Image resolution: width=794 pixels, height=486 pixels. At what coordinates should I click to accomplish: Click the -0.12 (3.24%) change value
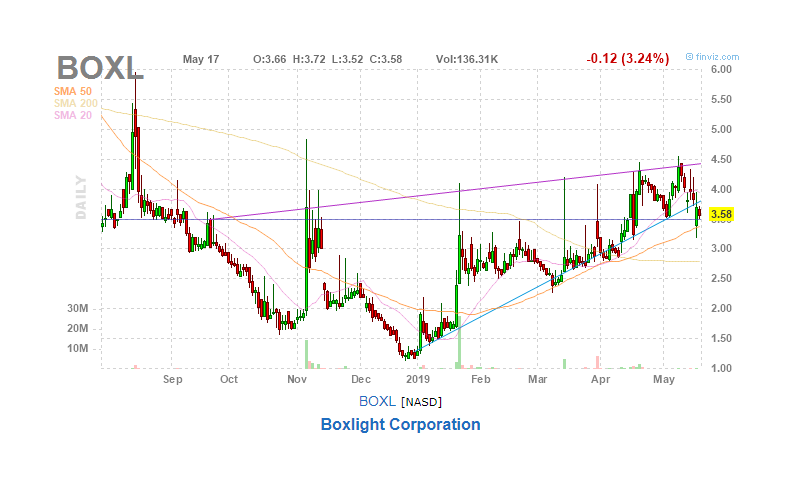pos(628,59)
